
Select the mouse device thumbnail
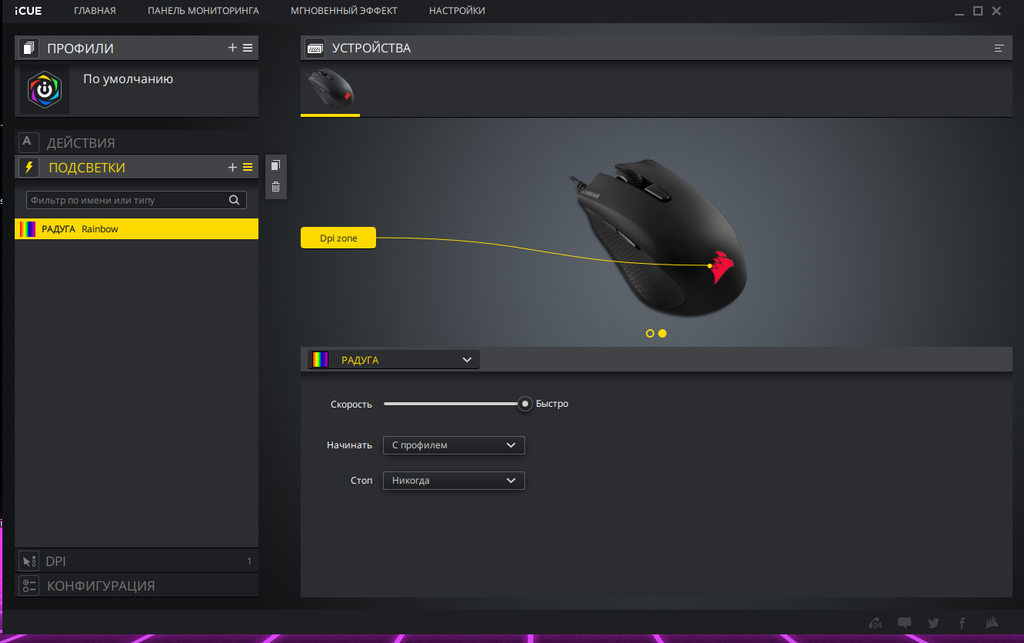[x=330, y=89]
